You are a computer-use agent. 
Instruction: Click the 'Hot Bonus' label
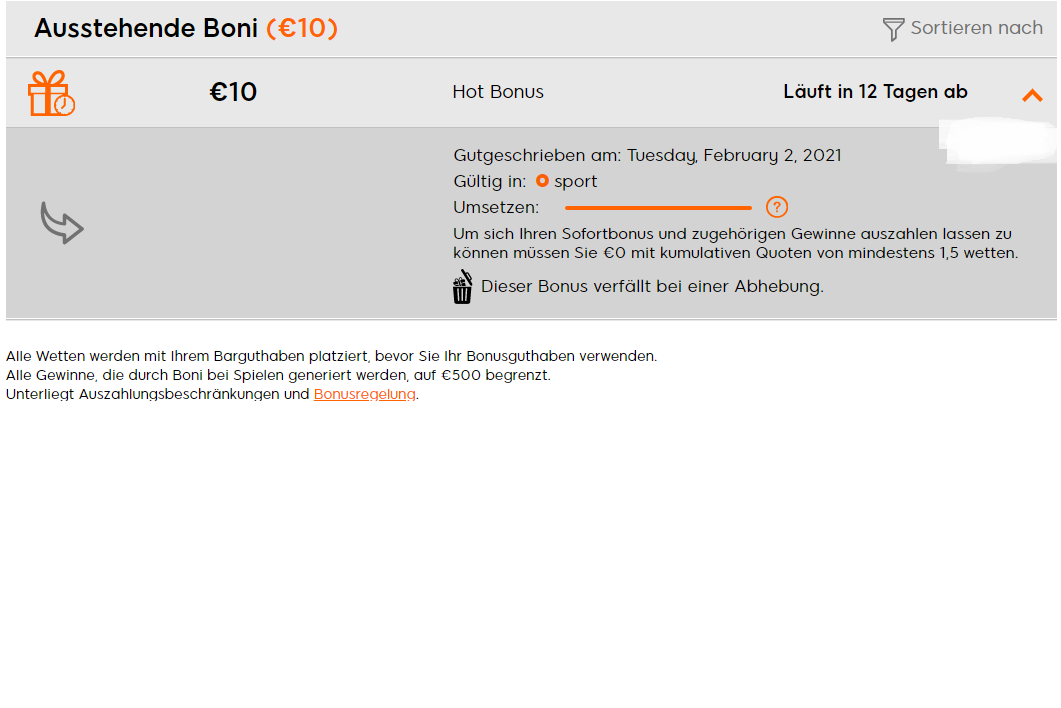click(498, 92)
